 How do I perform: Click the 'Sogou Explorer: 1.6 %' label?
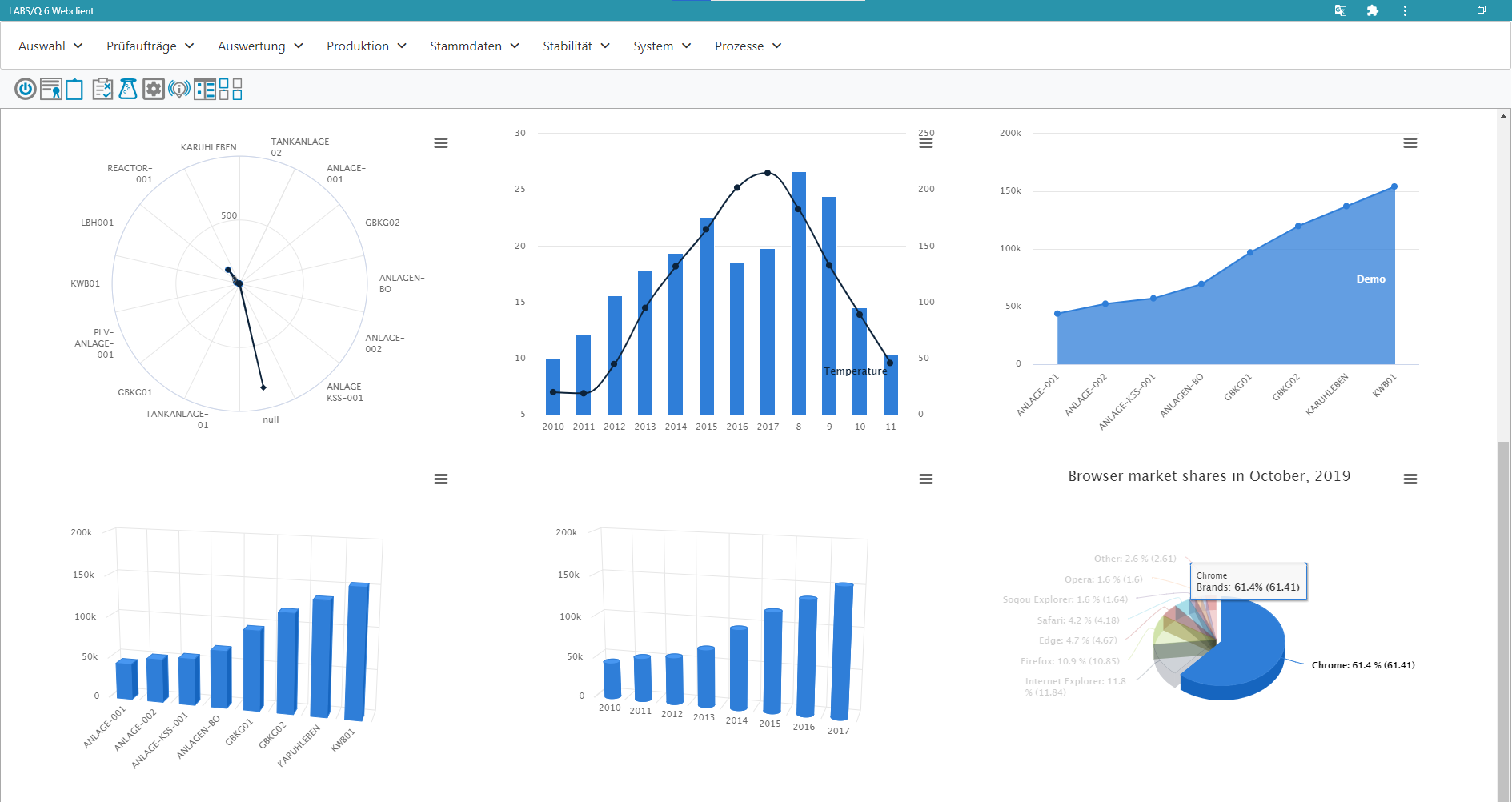[x=1065, y=599]
